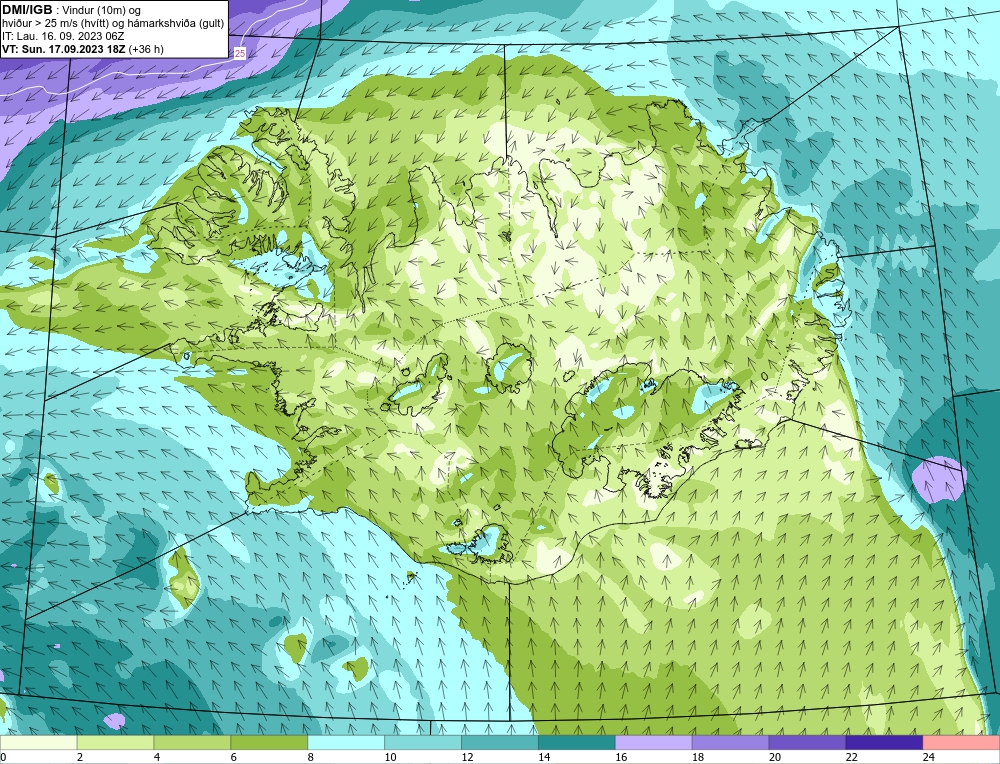
Task: Click the dark indigo 22–24 m/s legend swatch
Action: click(885, 742)
